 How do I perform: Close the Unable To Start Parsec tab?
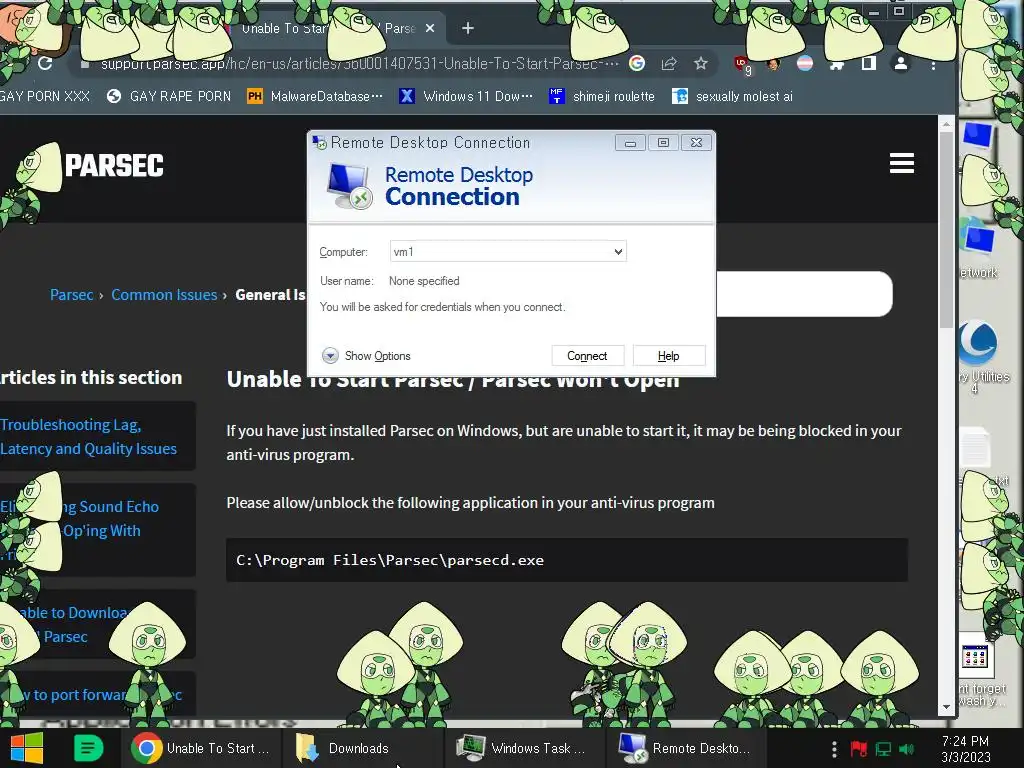(430, 28)
